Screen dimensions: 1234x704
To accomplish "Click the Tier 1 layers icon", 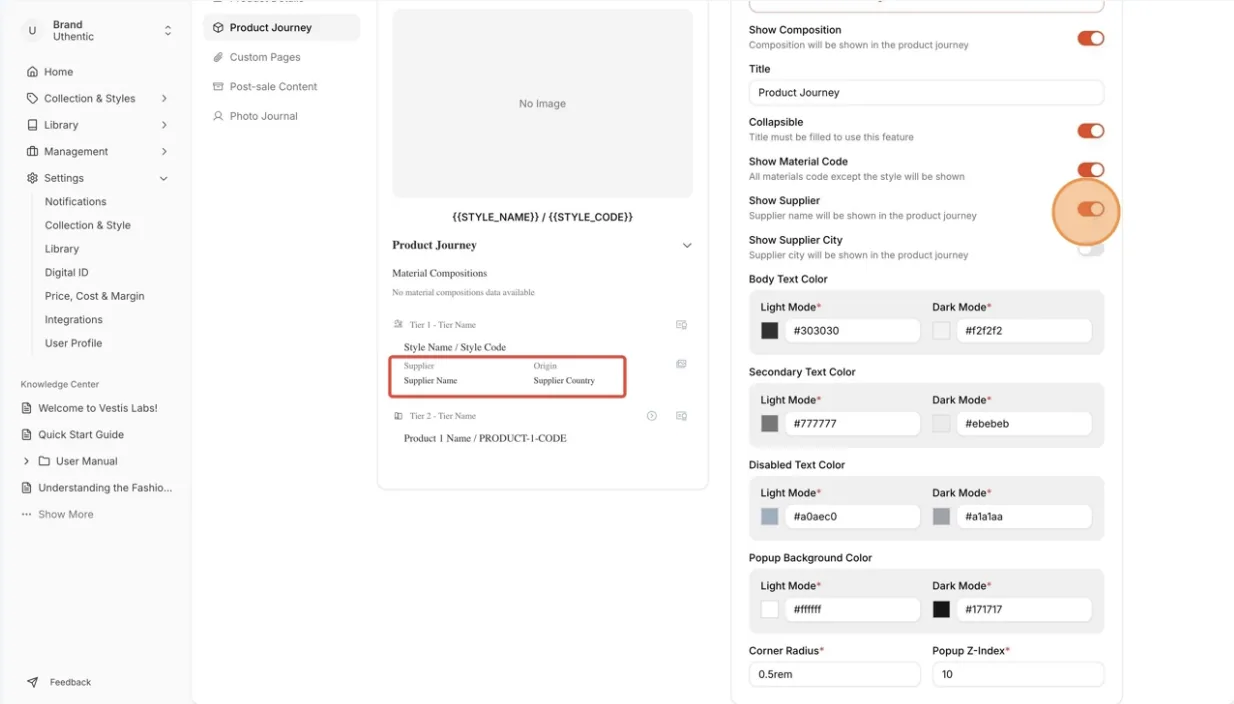I will [x=398, y=324].
